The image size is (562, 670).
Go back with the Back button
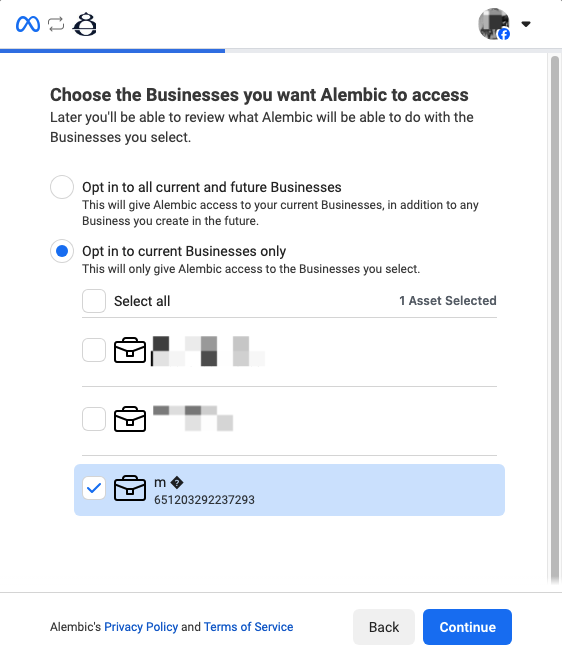[x=384, y=627]
